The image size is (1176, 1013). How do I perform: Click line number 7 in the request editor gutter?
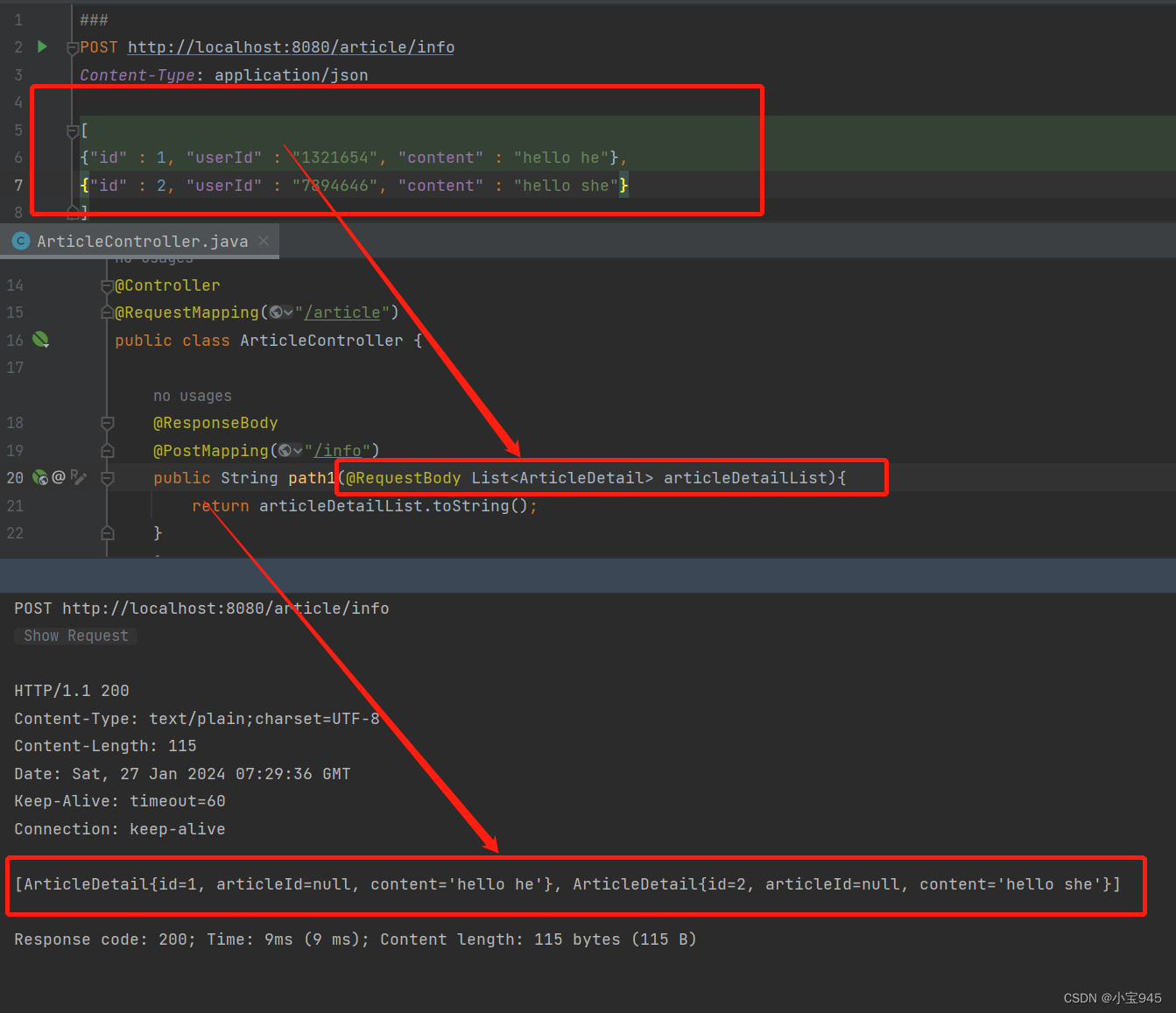18,186
